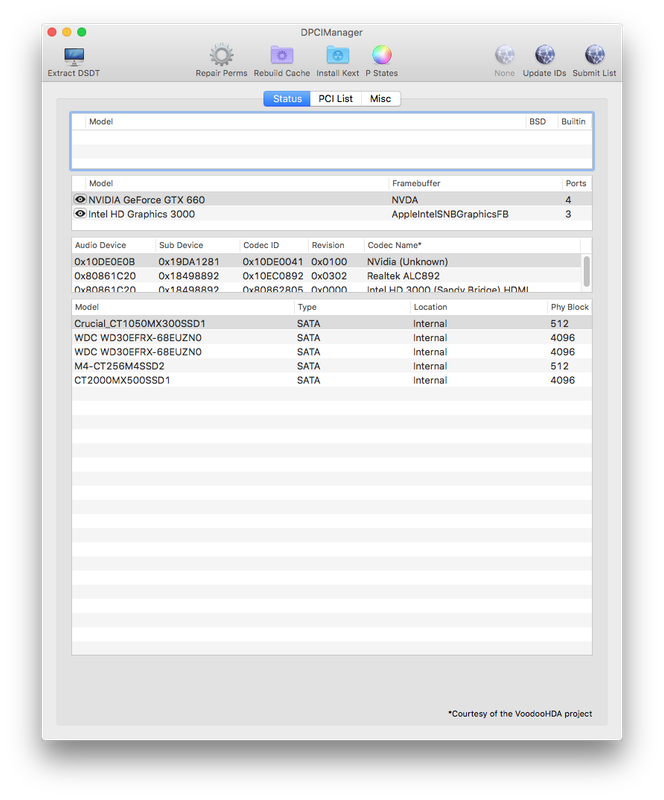Select the Intel HD Graphics 3000 row
Image resolution: width=664 pixels, height=800 pixels.
(332, 214)
